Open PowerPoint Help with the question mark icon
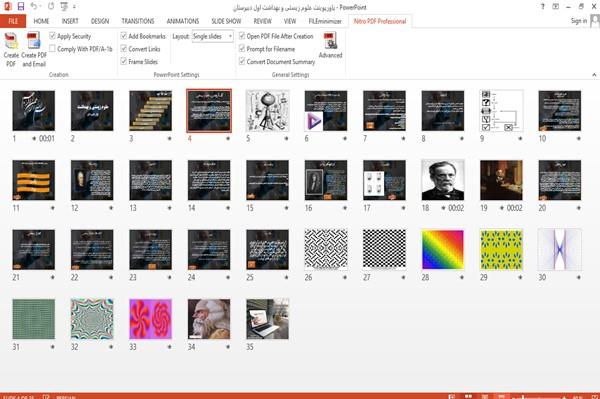 (543, 7)
